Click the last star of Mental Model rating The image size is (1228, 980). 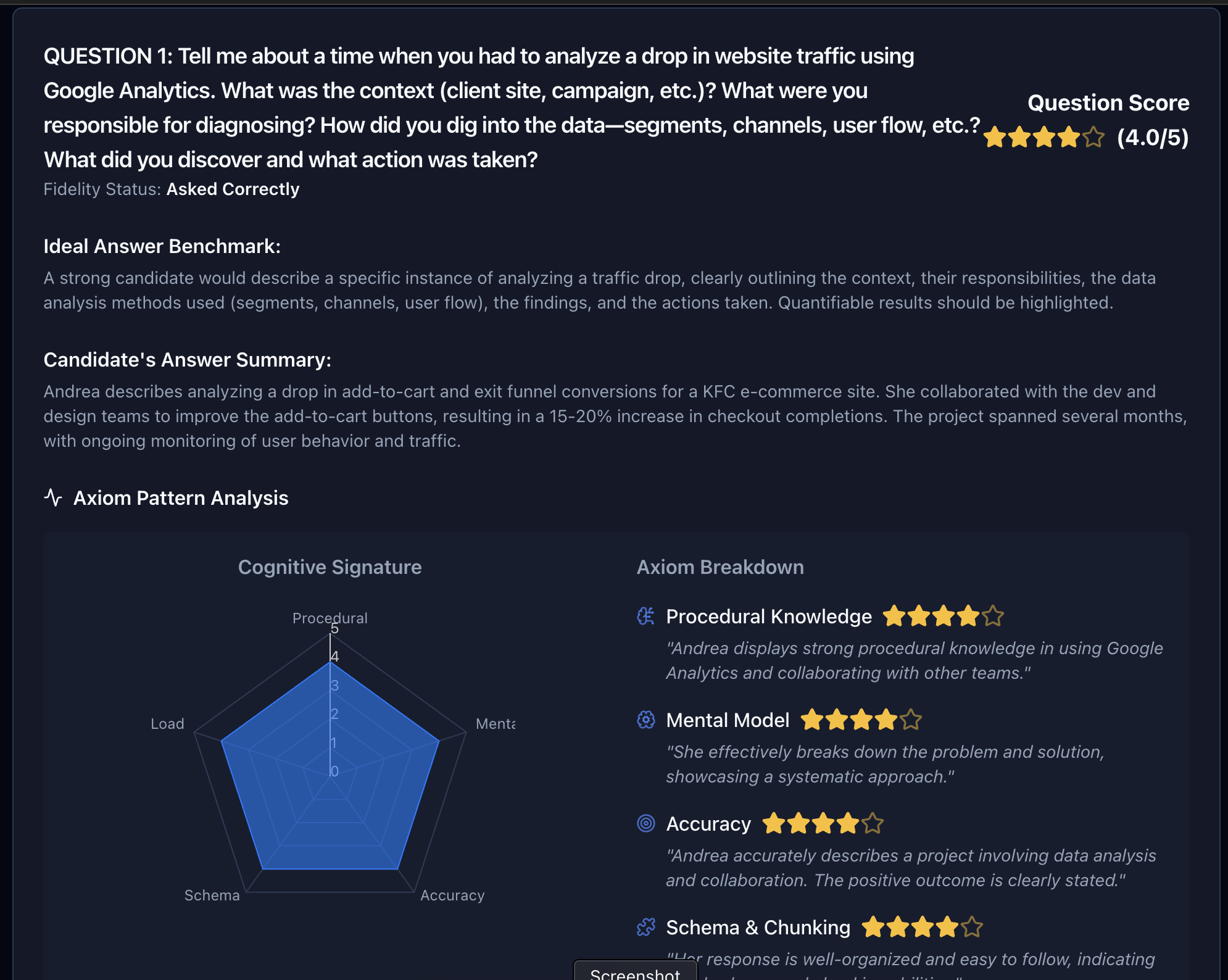(911, 720)
